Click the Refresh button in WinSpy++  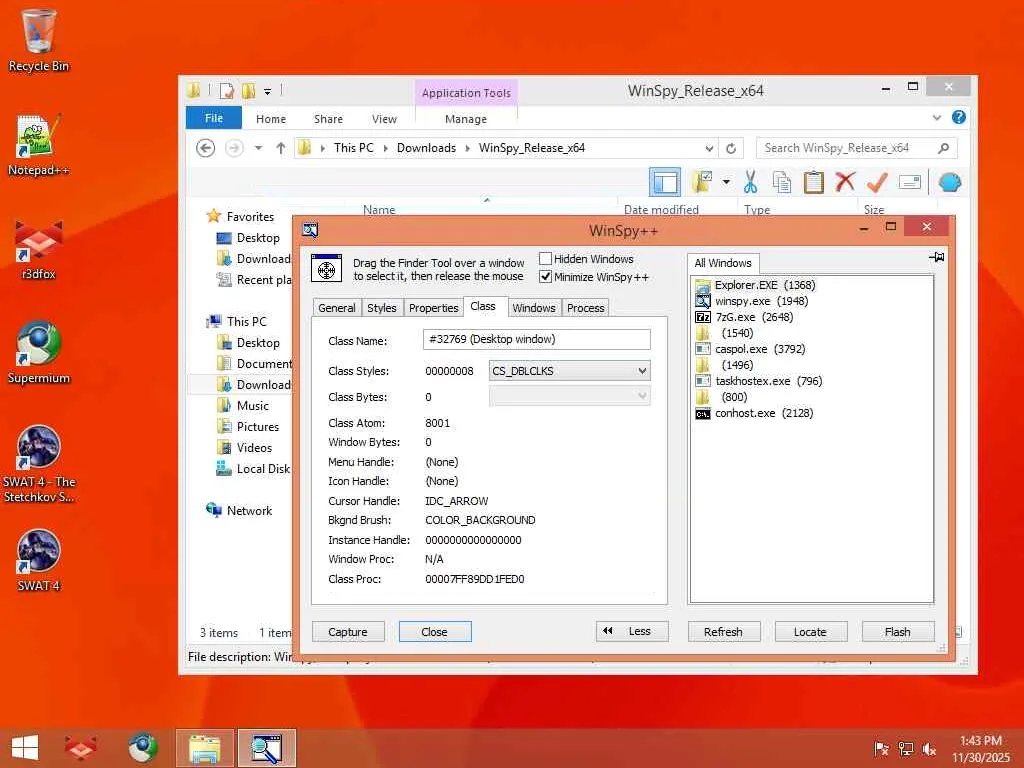point(724,632)
